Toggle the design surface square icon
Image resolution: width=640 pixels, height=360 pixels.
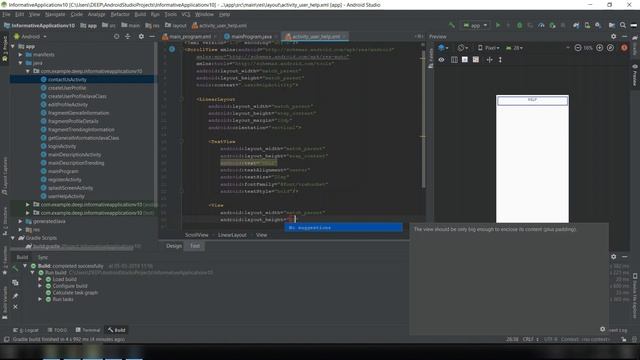click(x=464, y=60)
